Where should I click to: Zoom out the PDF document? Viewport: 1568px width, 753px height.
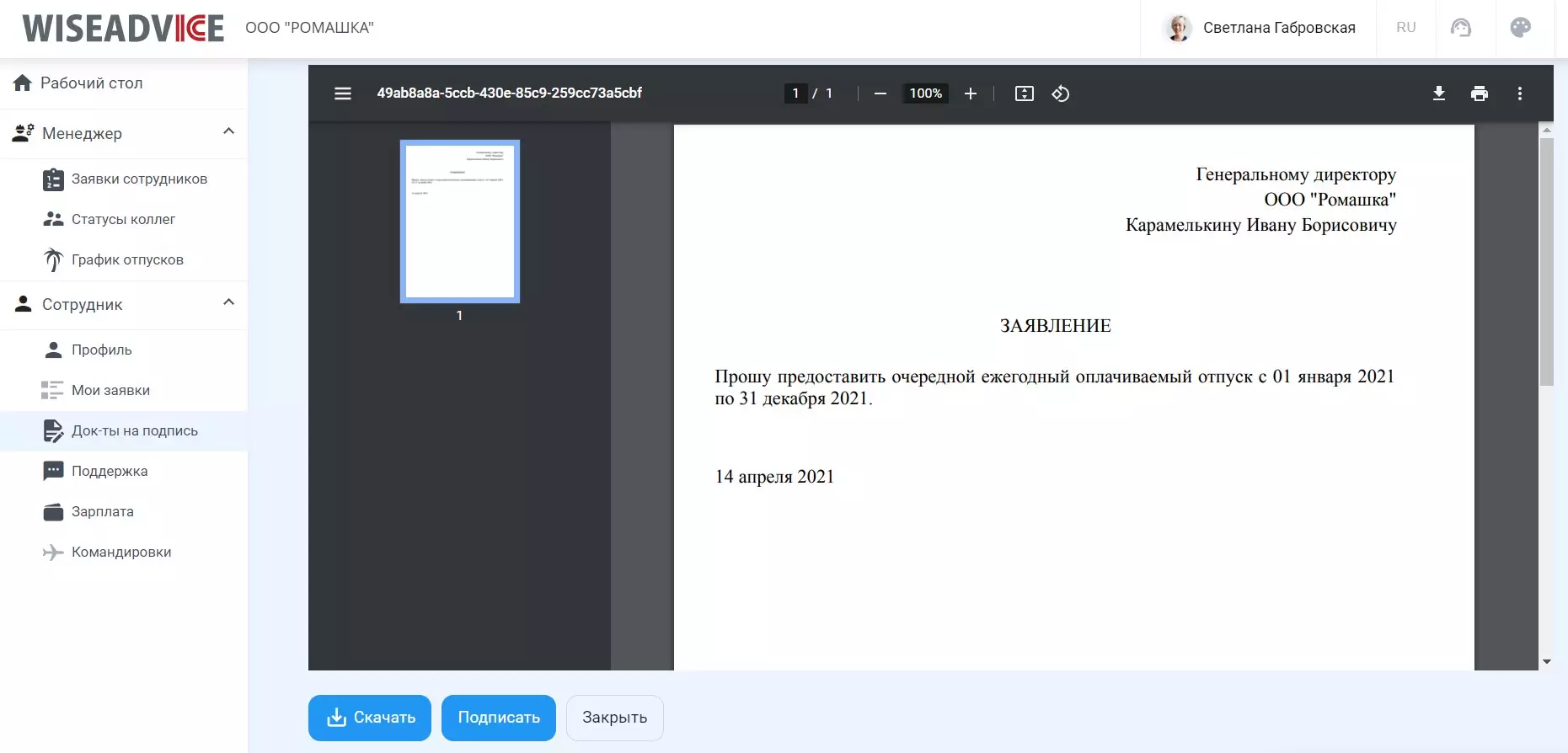coord(880,93)
